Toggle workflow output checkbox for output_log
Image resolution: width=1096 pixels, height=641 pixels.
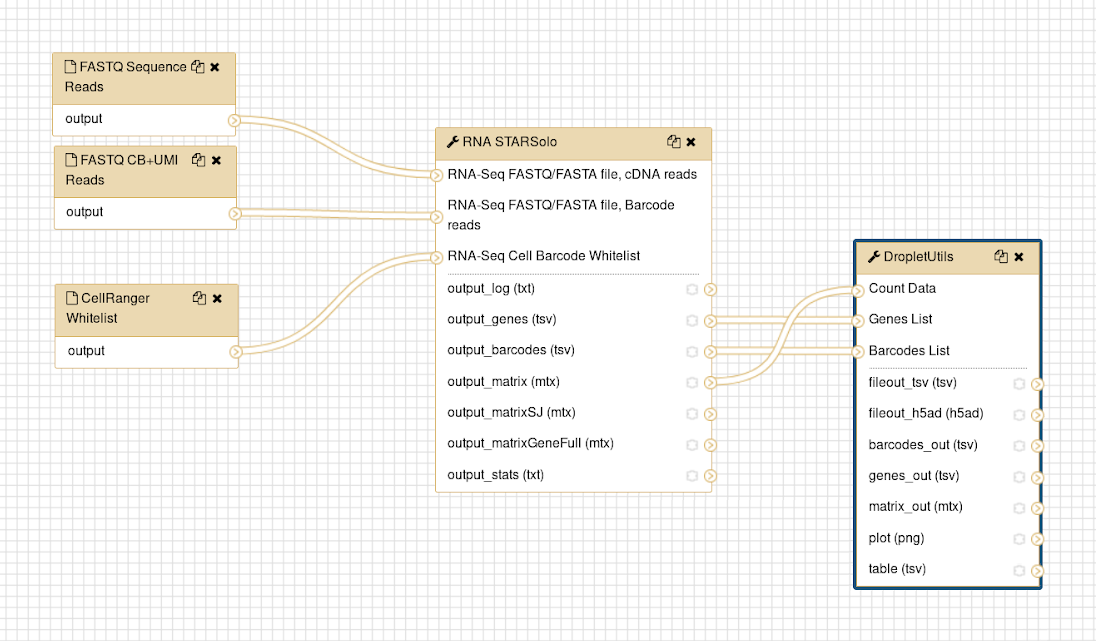click(x=692, y=289)
